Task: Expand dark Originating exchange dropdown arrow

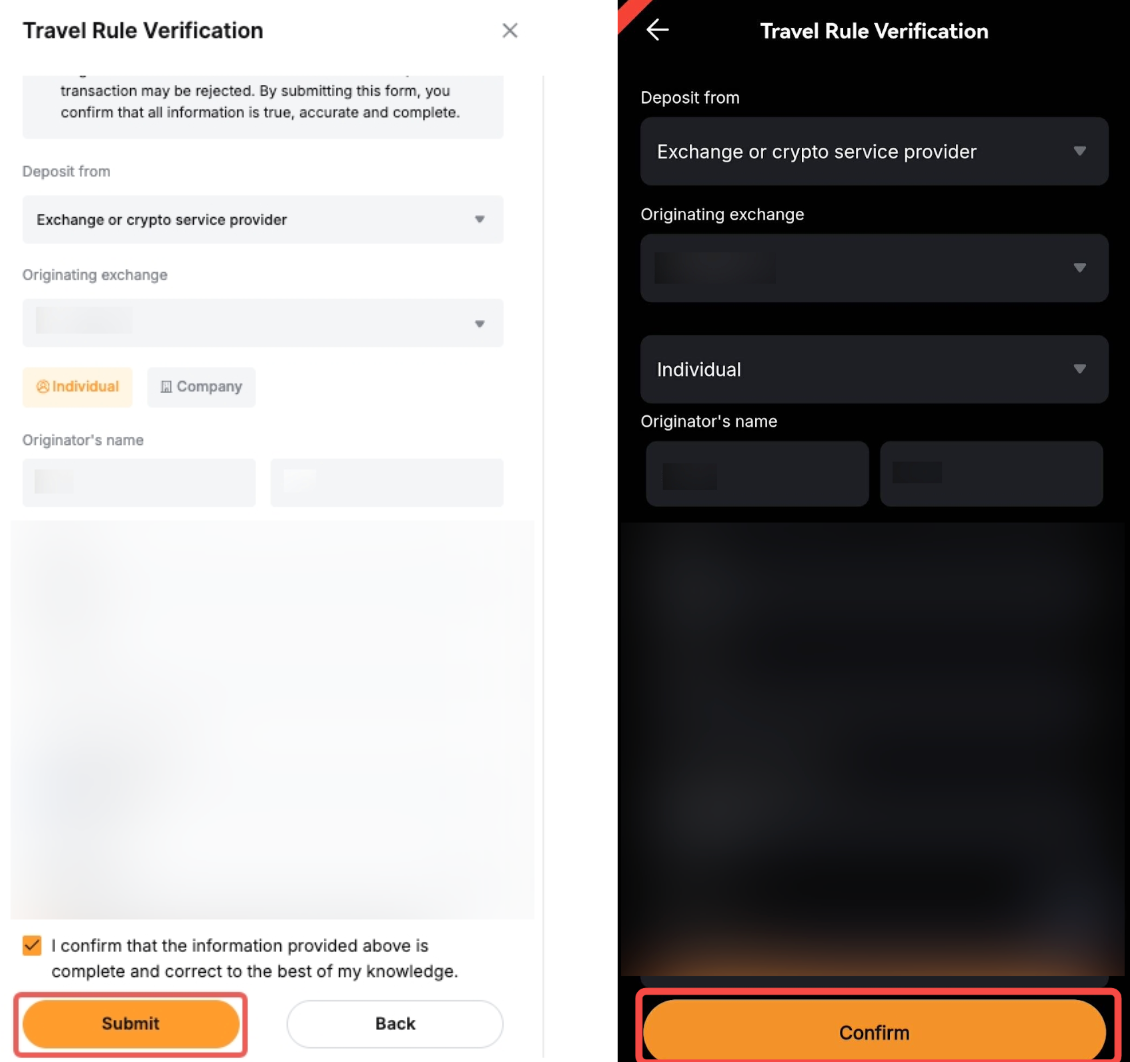Action: pyautogui.click(x=1080, y=268)
